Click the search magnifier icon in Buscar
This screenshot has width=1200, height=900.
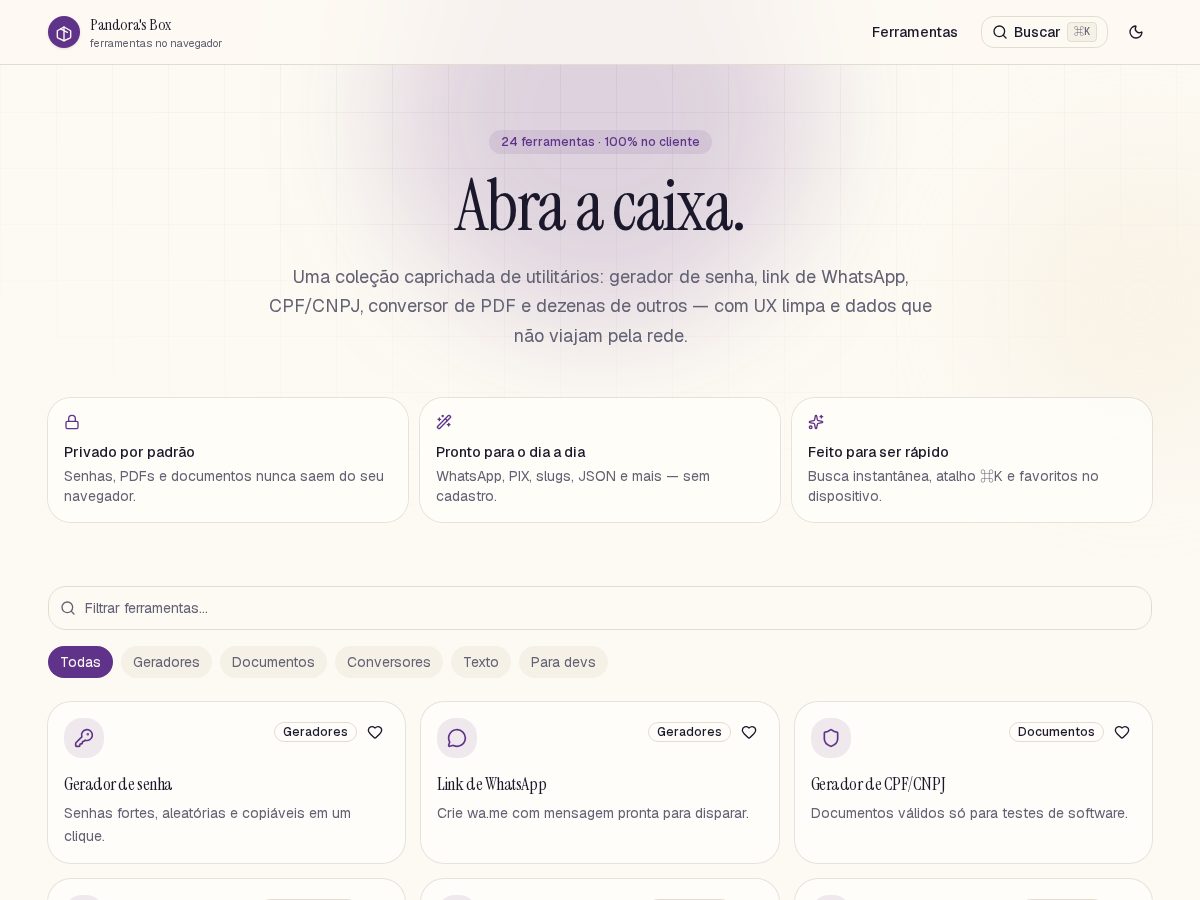(1000, 32)
